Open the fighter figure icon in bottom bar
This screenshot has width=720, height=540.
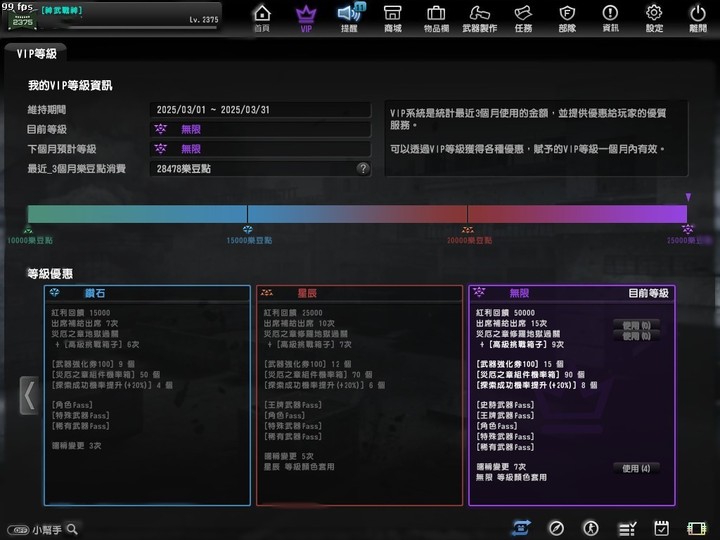click(591, 529)
